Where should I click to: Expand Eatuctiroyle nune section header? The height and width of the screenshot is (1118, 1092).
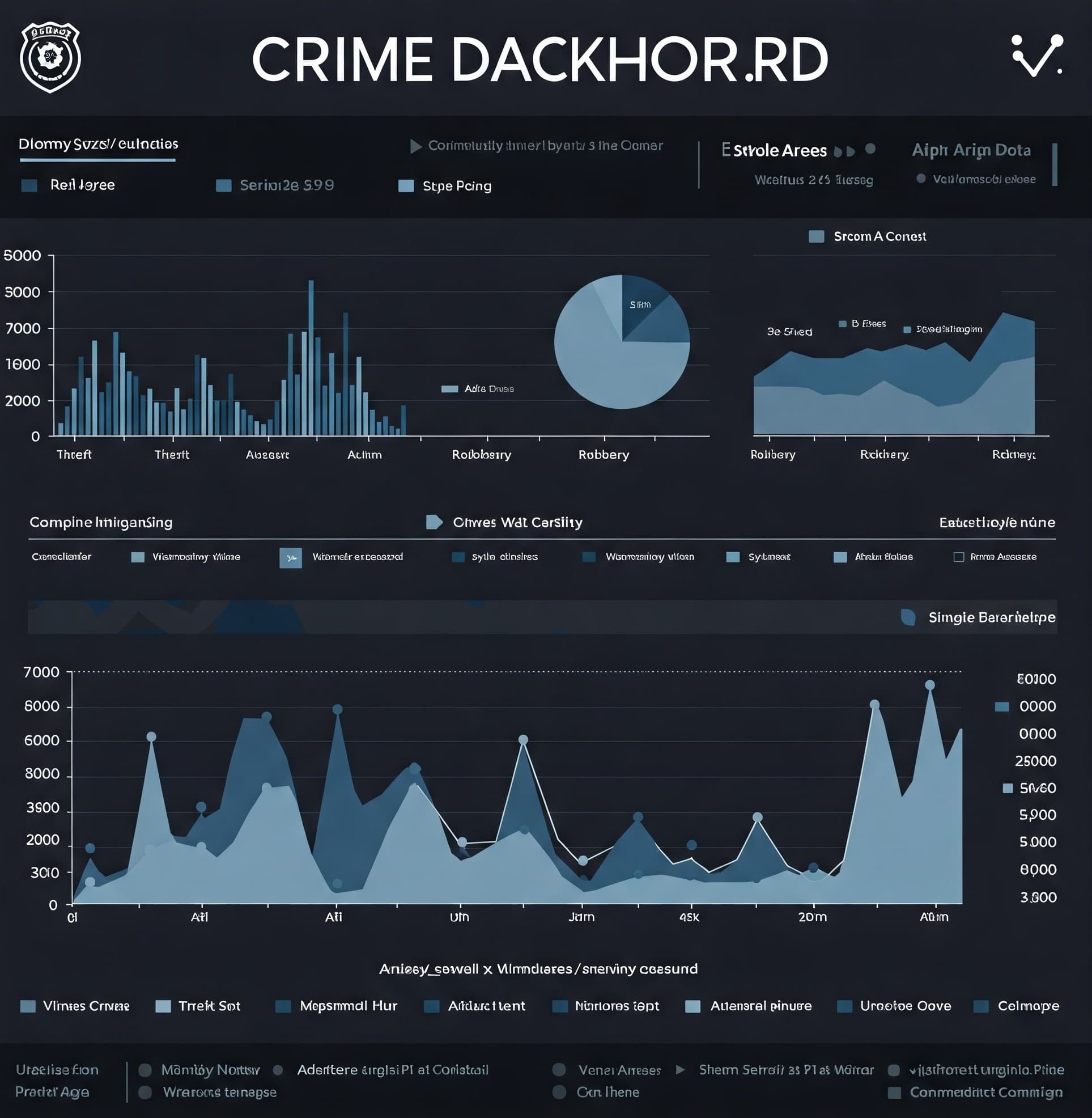pos(997,522)
